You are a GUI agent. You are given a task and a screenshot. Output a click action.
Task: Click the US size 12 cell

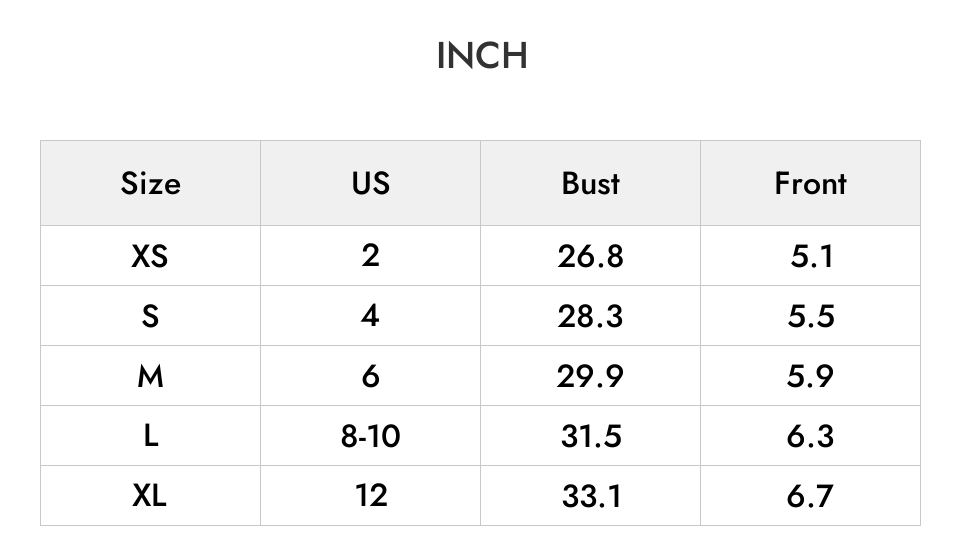tap(370, 495)
